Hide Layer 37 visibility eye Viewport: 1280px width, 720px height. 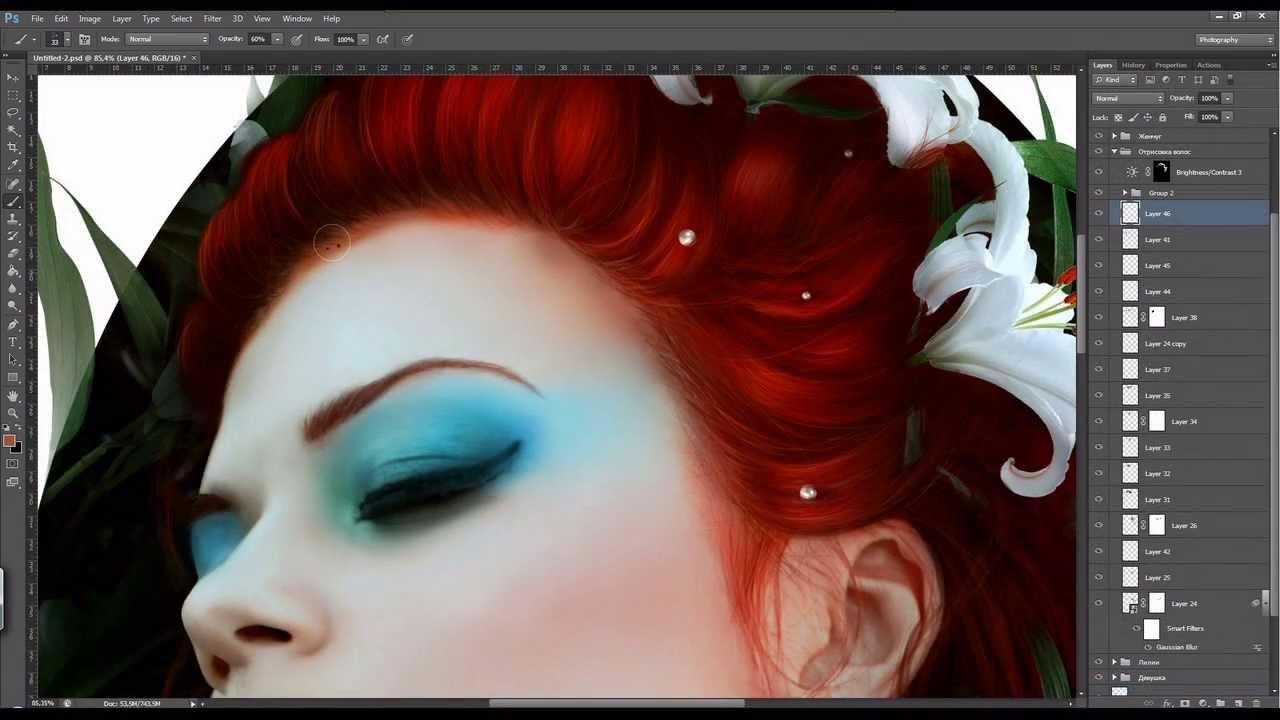(x=1099, y=369)
